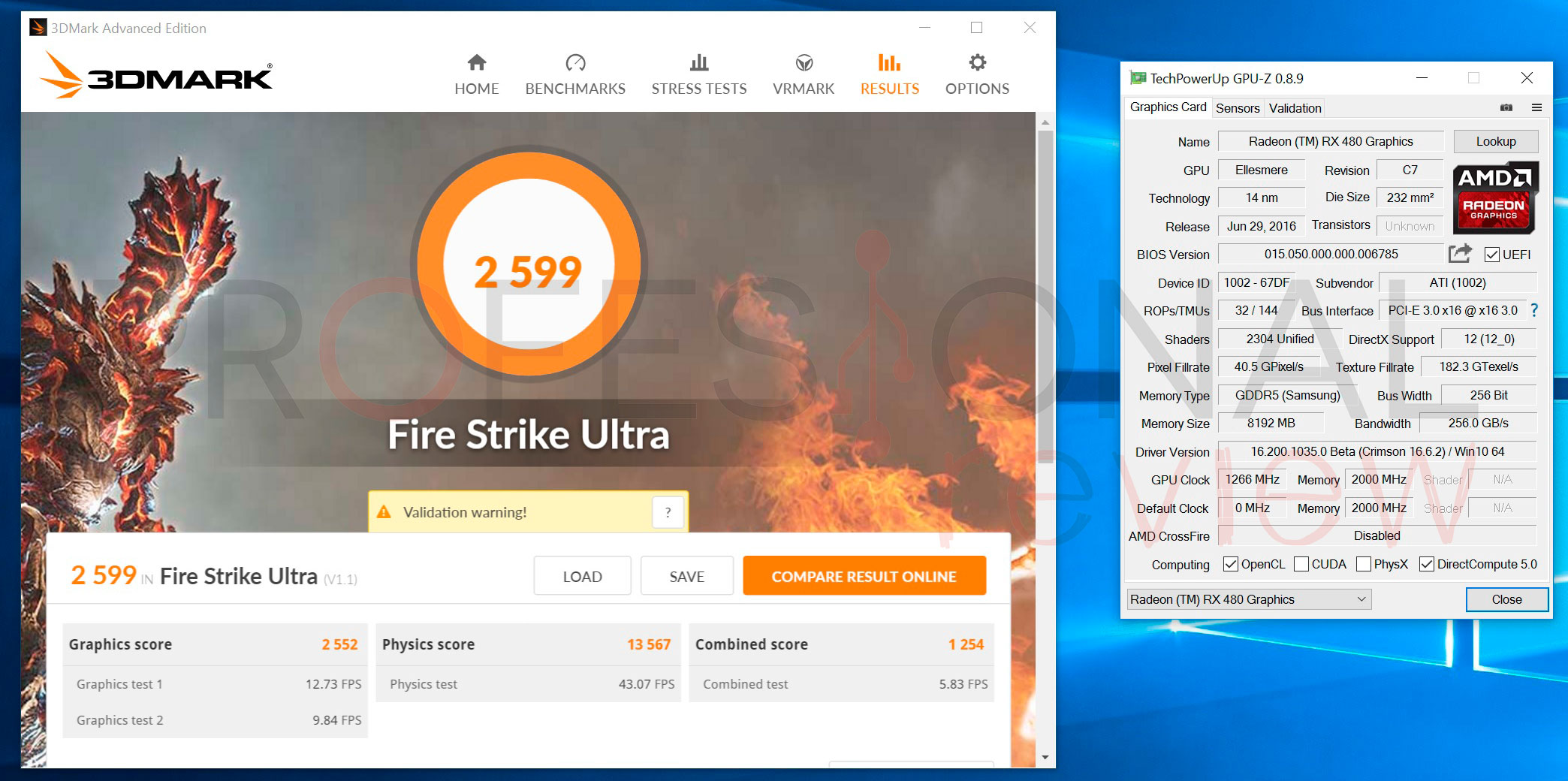Open the validation warning help question mark
The image size is (1568, 781).
tap(668, 512)
